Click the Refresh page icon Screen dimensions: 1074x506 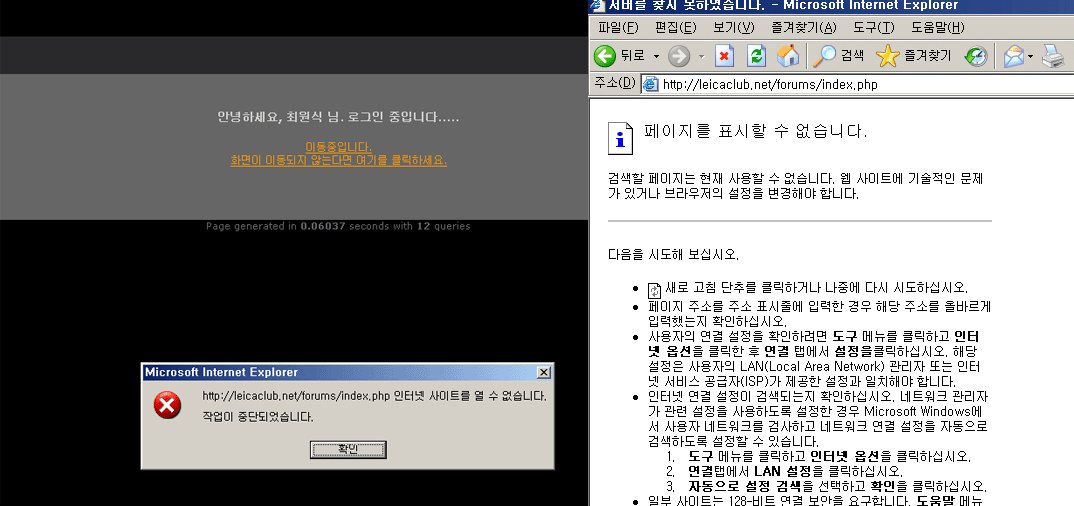click(757, 56)
